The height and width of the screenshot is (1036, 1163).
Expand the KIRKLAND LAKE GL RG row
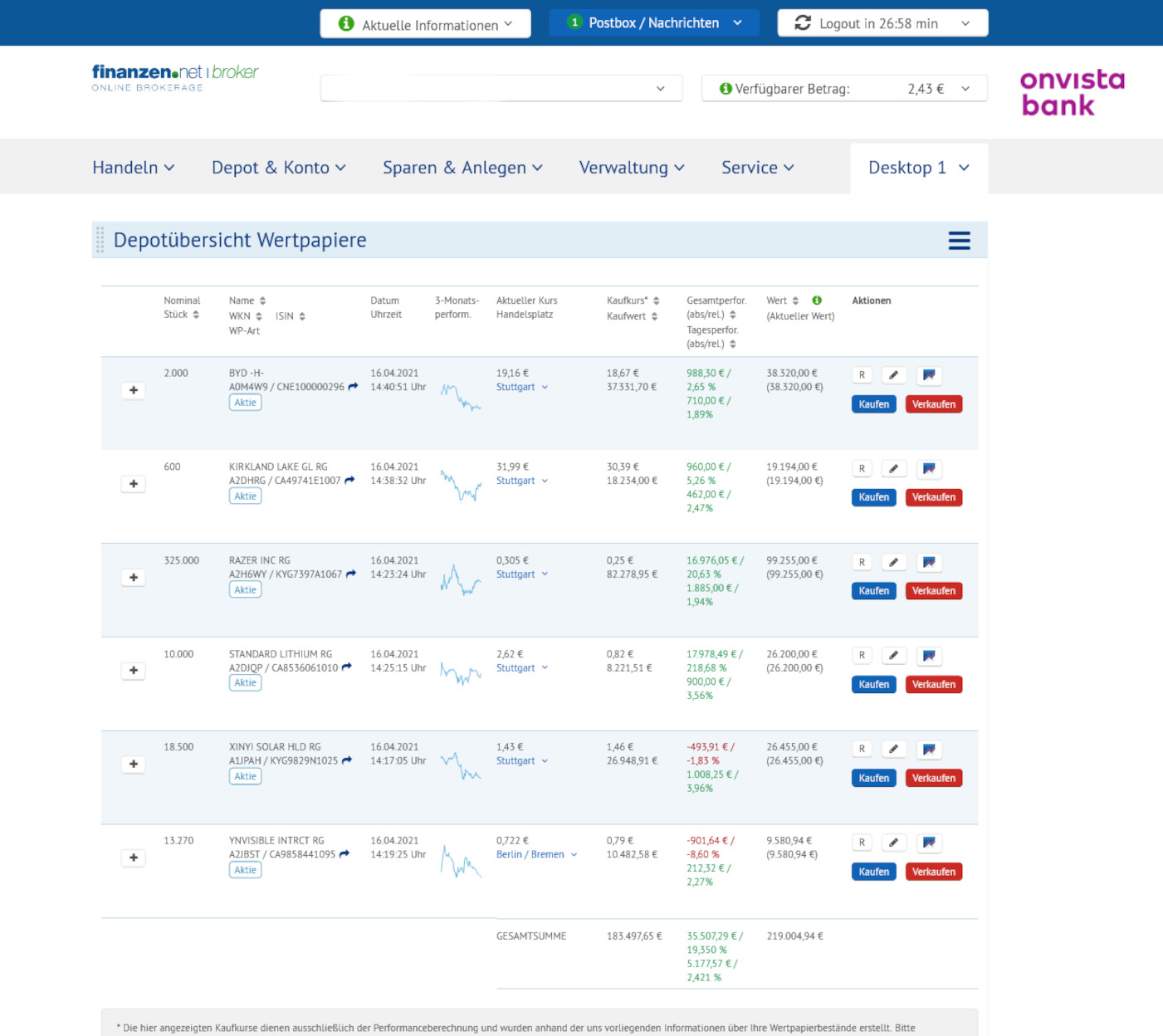click(x=134, y=484)
